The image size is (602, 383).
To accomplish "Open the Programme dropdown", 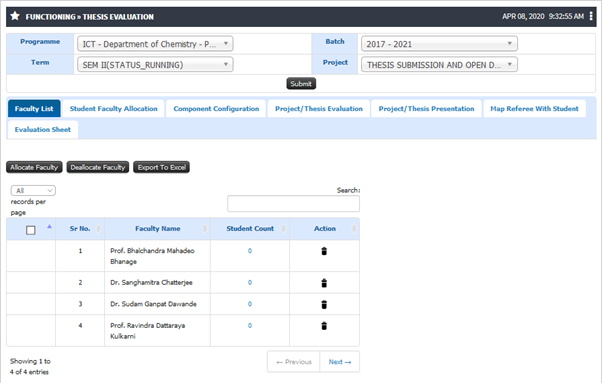I will [x=155, y=44].
